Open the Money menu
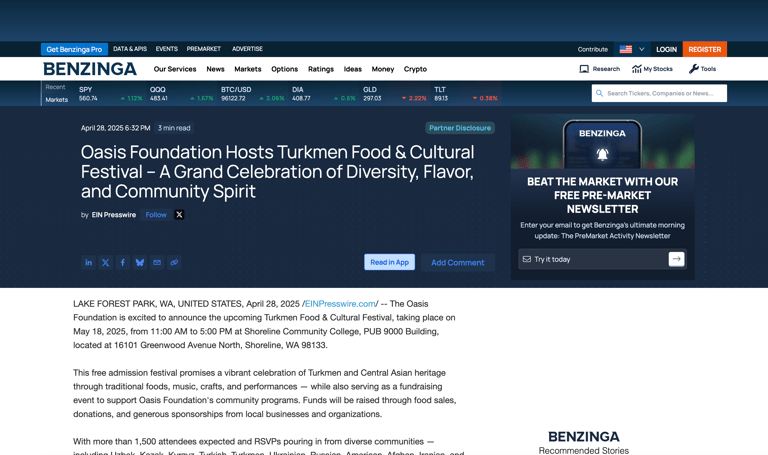This screenshot has height=455, width=768. click(383, 69)
